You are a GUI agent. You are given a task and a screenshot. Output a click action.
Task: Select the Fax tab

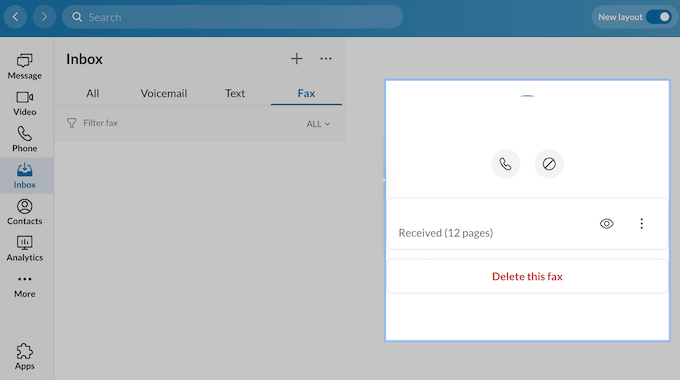pos(306,93)
